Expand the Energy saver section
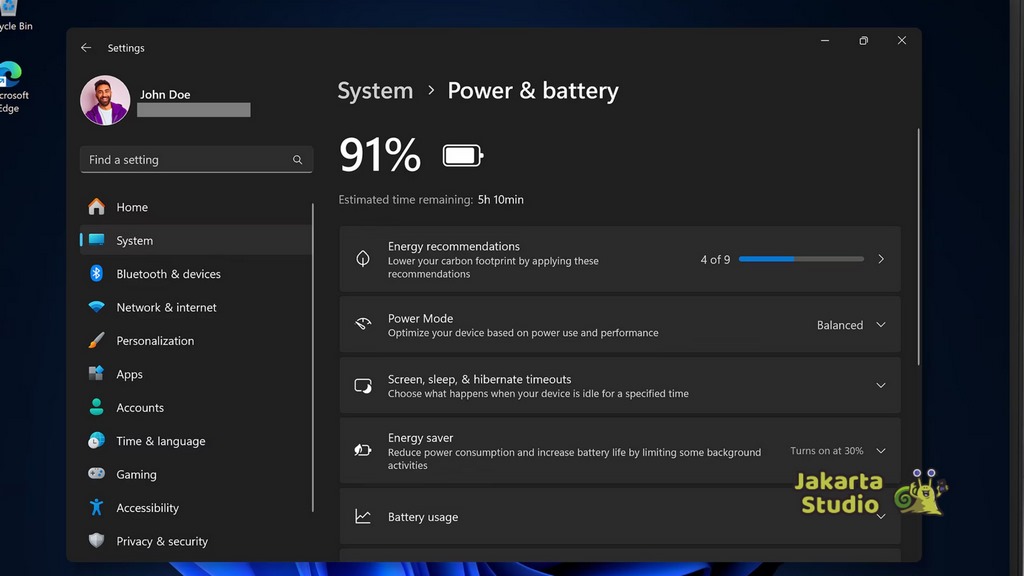The width and height of the screenshot is (1024, 576). (x=881, y=451)
